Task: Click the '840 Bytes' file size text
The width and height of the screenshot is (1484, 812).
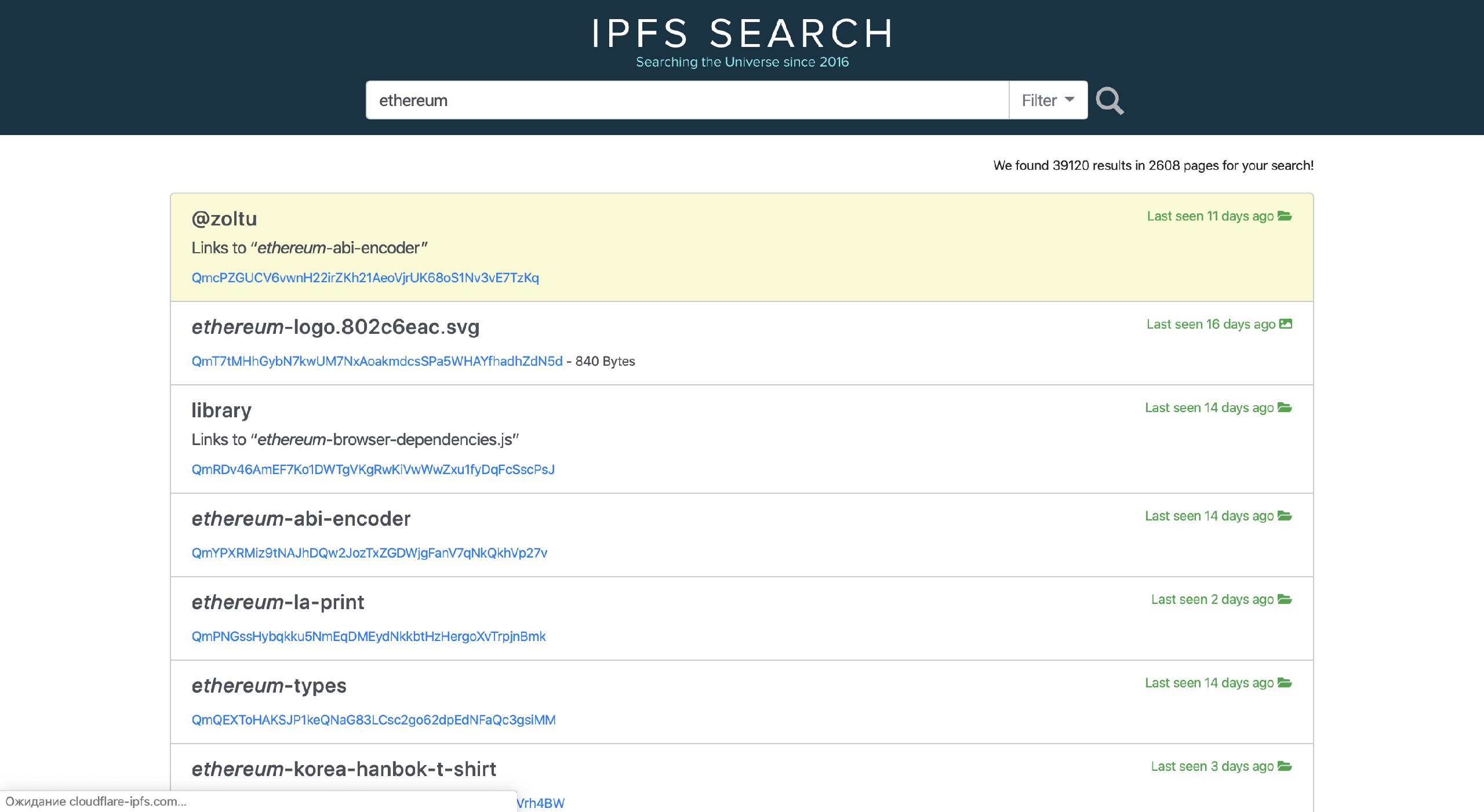Action: (605, 361)
